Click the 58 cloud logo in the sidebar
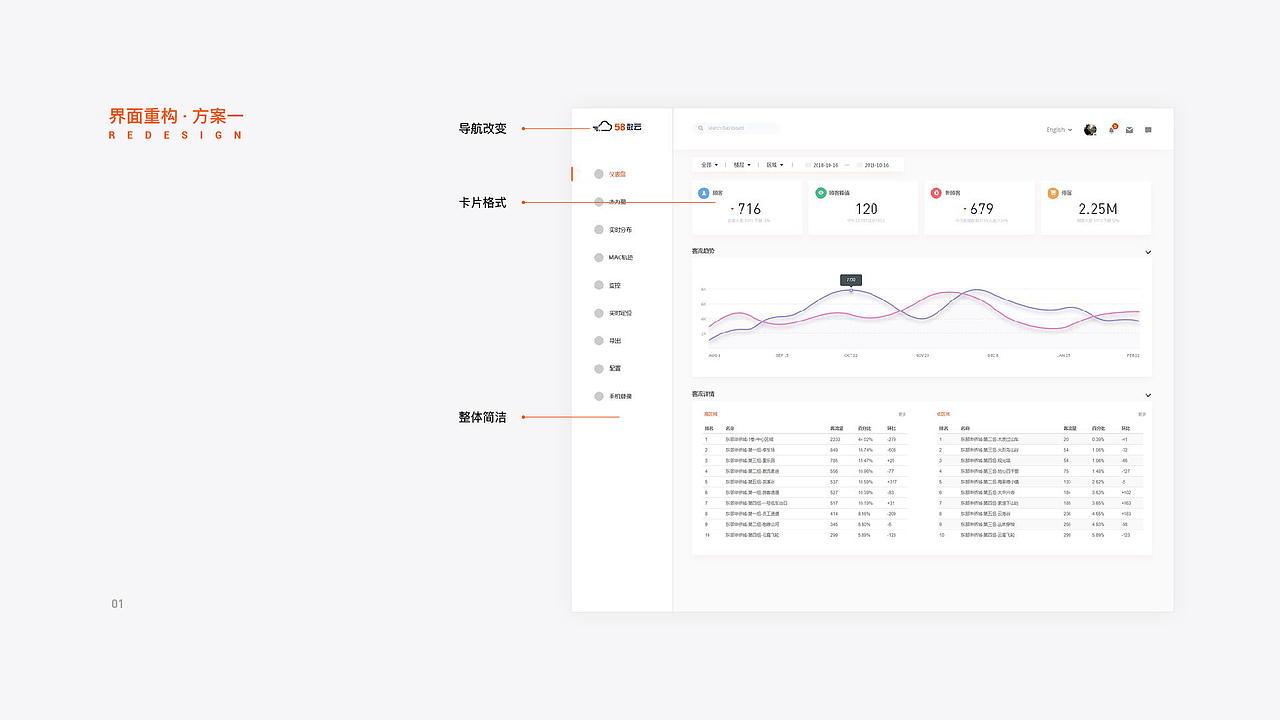The height and width of the screenshot is (720, 1280). point(617,127)
